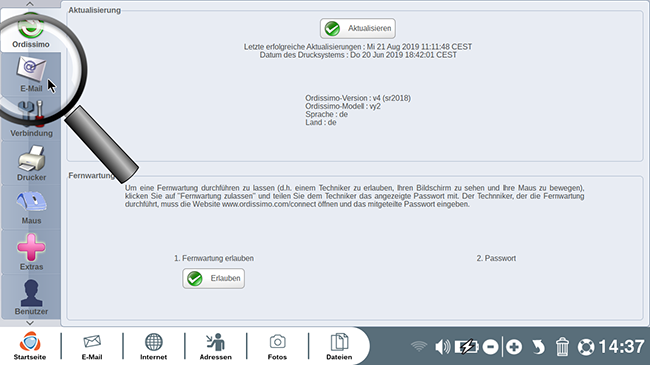Click the Erlauben remote maintenance button
The image size is (650, 365).
click(x=213, y=278)
